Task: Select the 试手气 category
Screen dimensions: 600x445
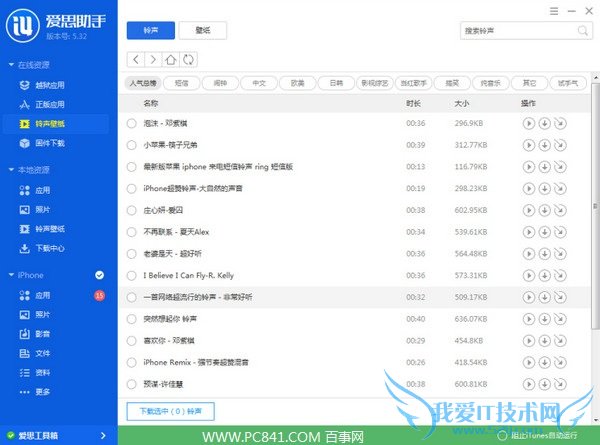Action: click(x=568, y=83)
